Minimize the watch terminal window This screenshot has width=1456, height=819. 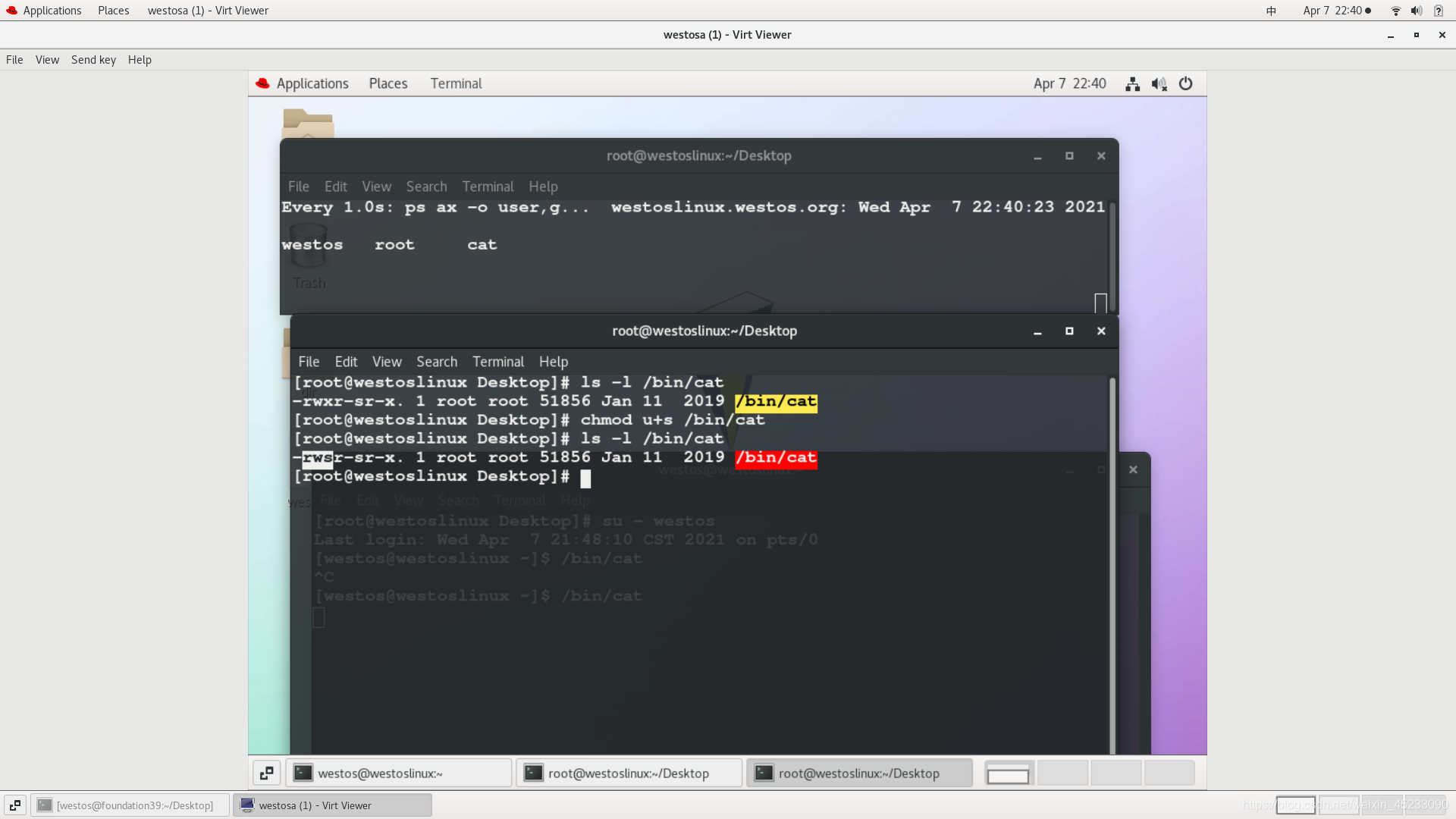click(x=1037, y=156)
